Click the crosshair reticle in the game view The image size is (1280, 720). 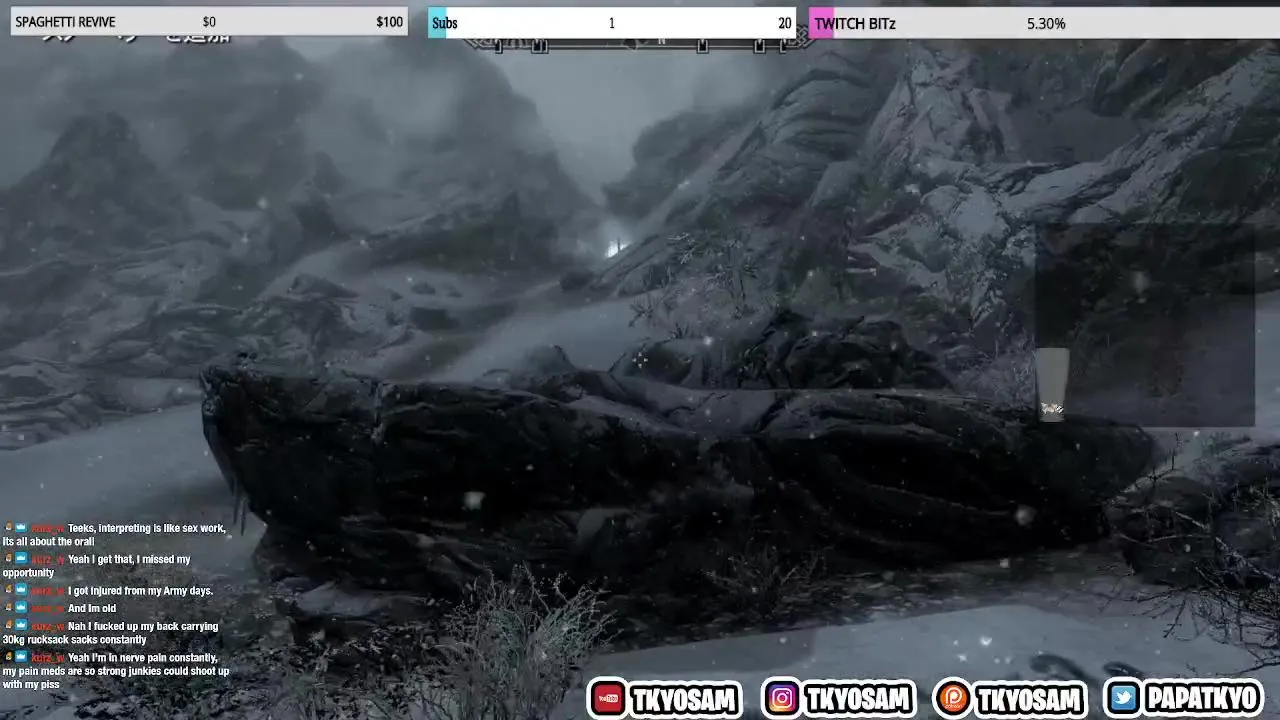pyautogui.click(x=640, y=360)
